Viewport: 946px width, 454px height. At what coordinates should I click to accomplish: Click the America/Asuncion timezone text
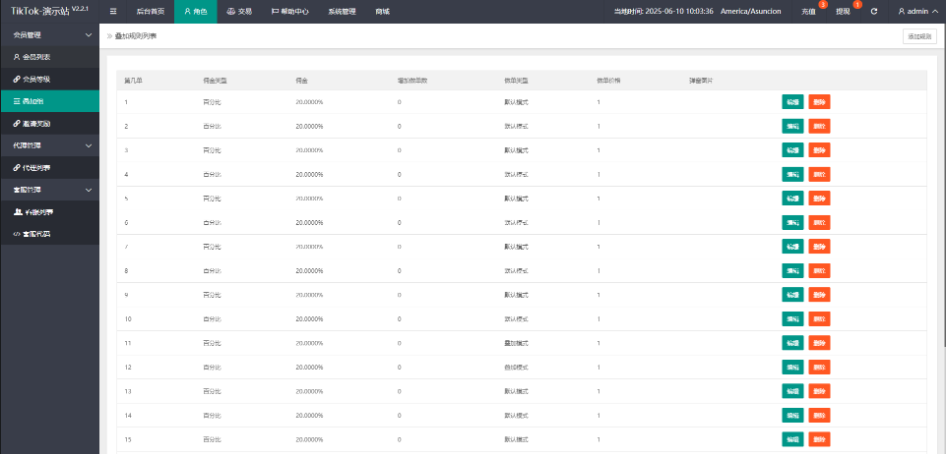click(751, 11)
